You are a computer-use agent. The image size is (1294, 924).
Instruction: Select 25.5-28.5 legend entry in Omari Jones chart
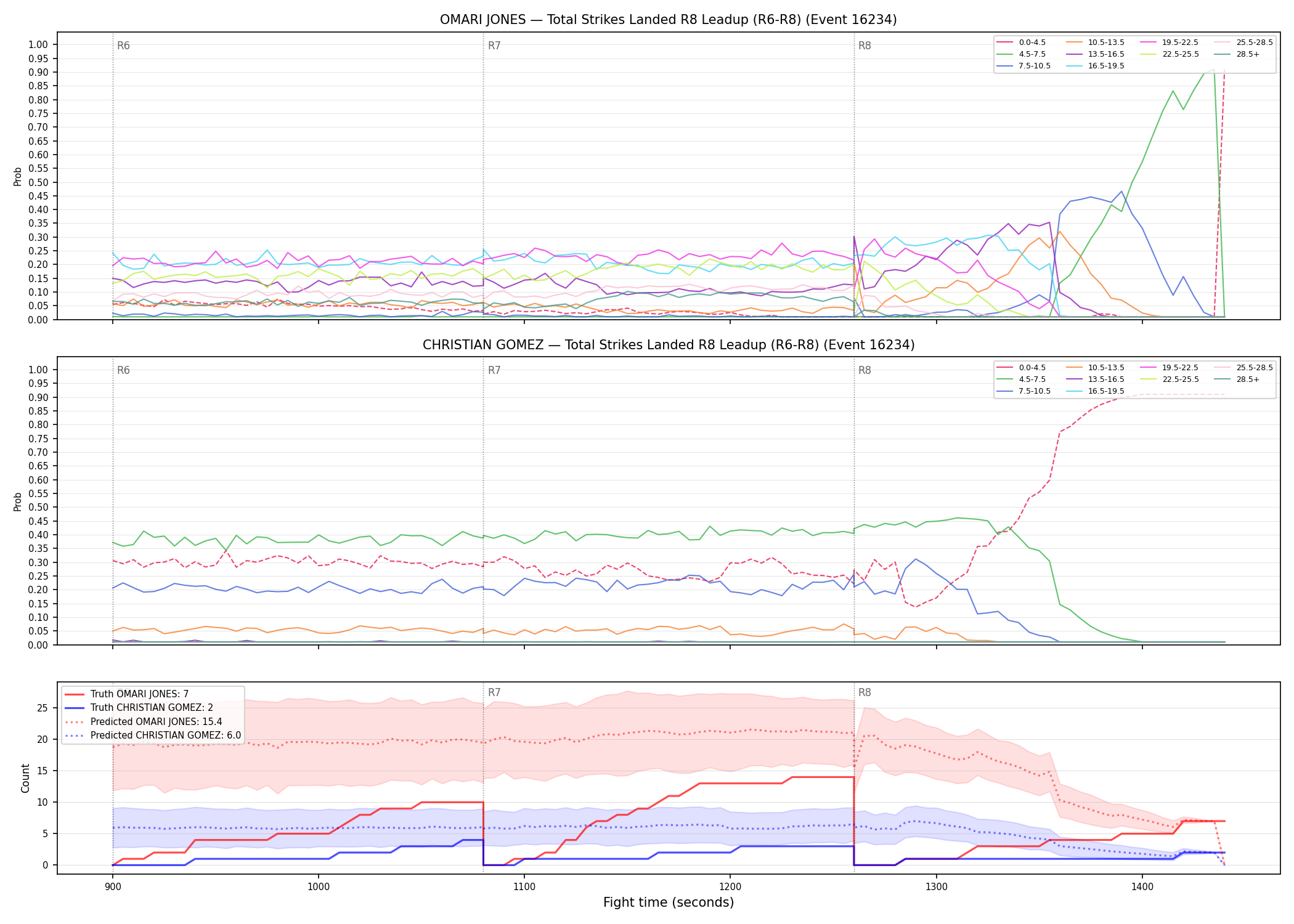pyautogui.click(x=1244, y=43)
